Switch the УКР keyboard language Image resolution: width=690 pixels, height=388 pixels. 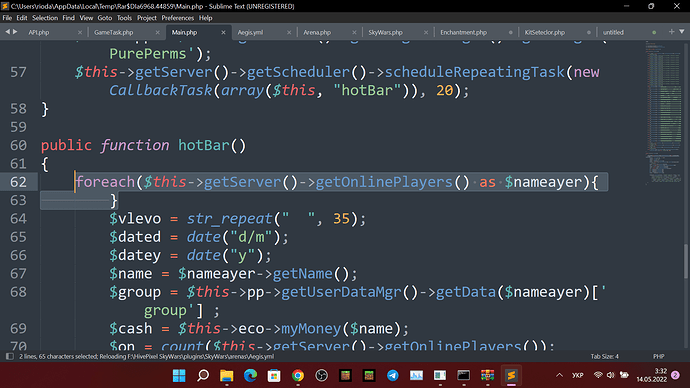[x=578, y=375]
